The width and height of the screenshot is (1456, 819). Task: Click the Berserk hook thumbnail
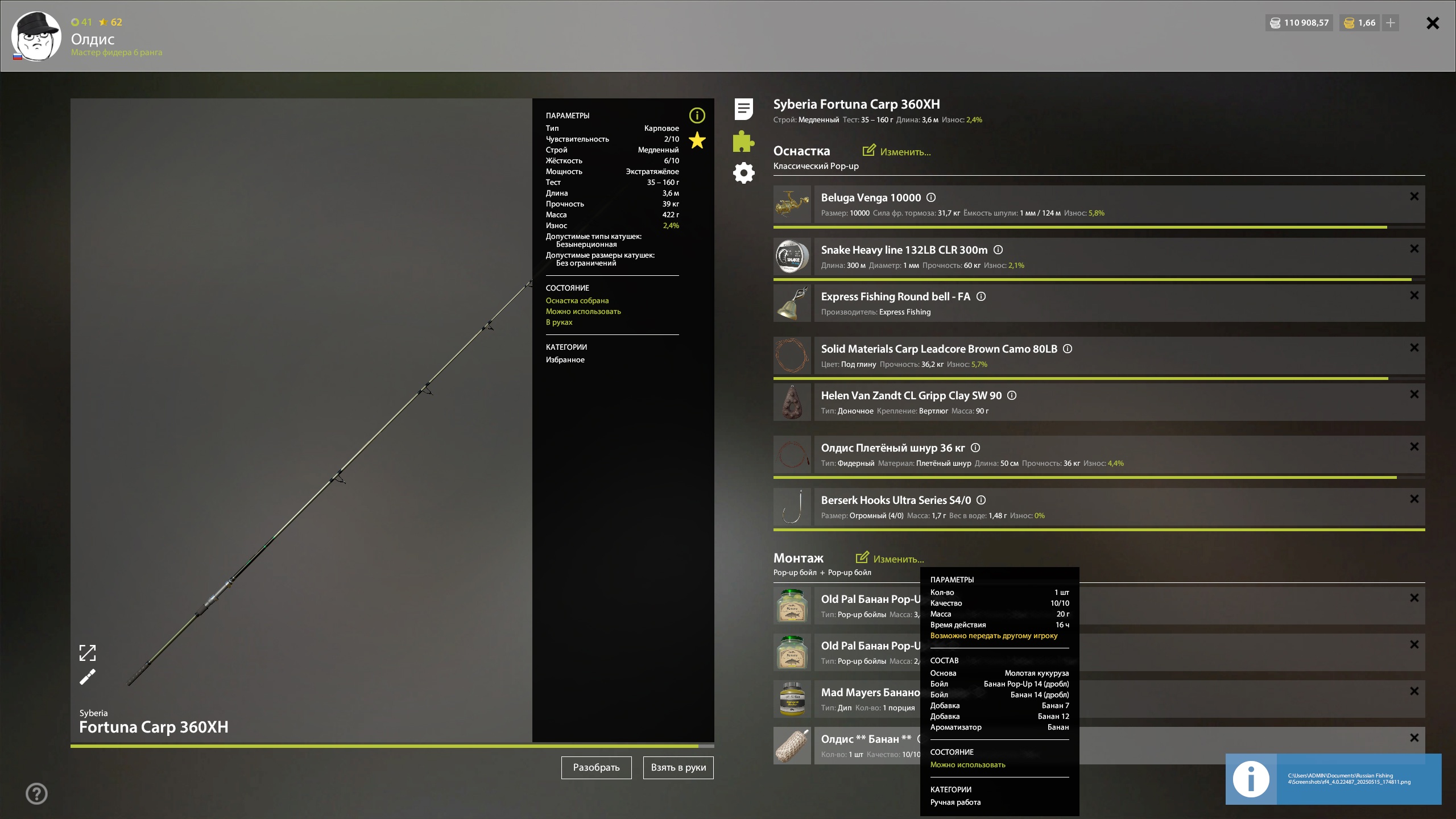pos(792,507)
